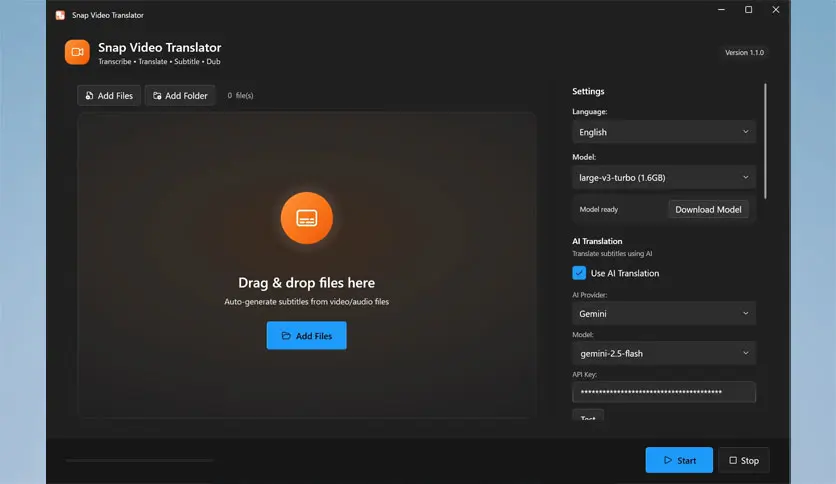836x484 pixels.
Task: Click the bottom progress bar
Action: [x=140, y=460]
